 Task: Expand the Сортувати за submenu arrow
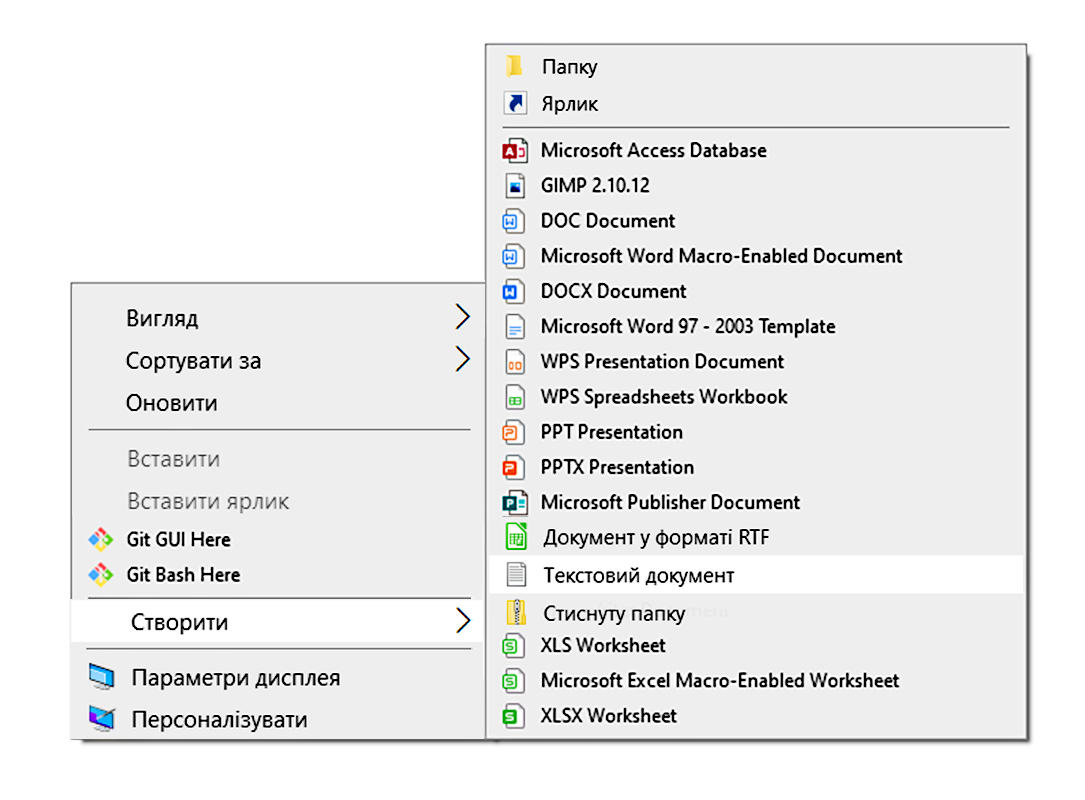coord(462,360)
